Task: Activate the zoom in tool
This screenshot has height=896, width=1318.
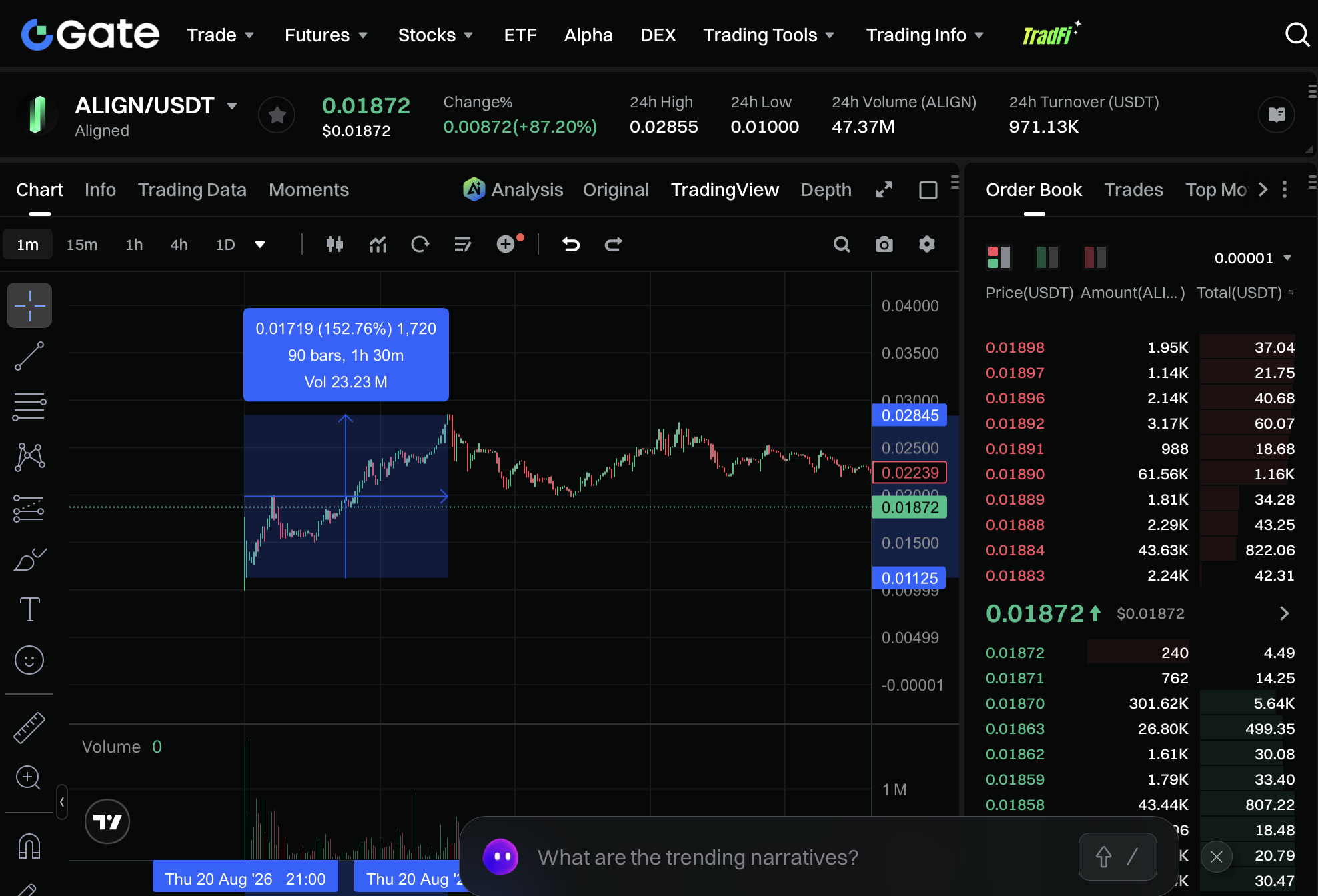Action: click(29, 777)
